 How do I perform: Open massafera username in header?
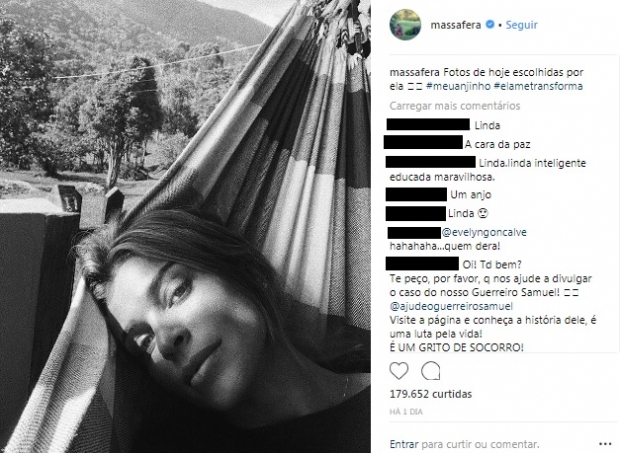[456, 25]
